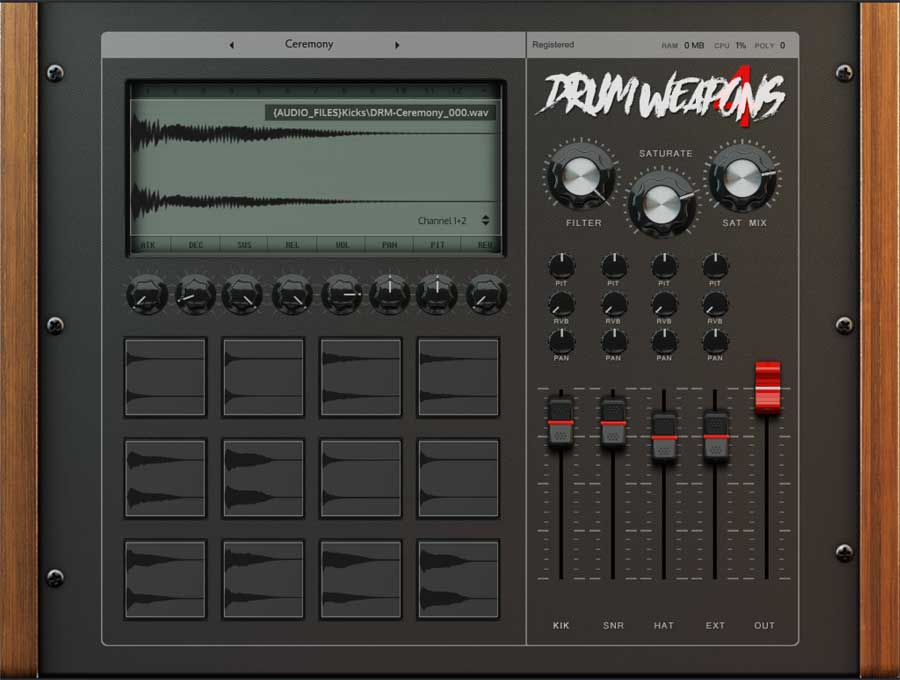900x680 pixels.
Task: Click the Channel 1+2 label in the display
Action: click(x=442, y=221)
